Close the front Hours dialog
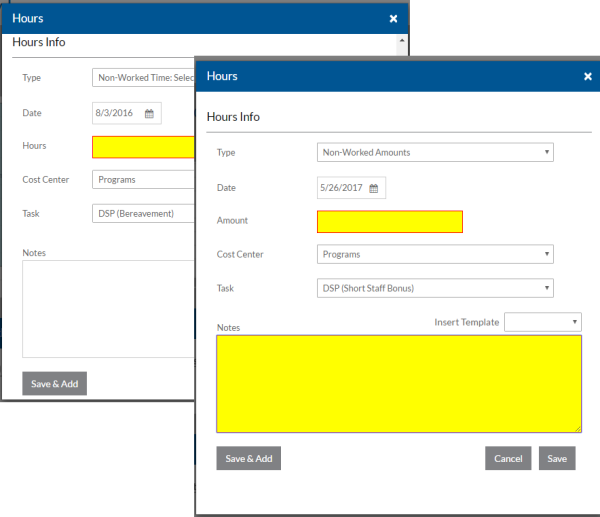This screenshot has width=600, height=517. 587,76
